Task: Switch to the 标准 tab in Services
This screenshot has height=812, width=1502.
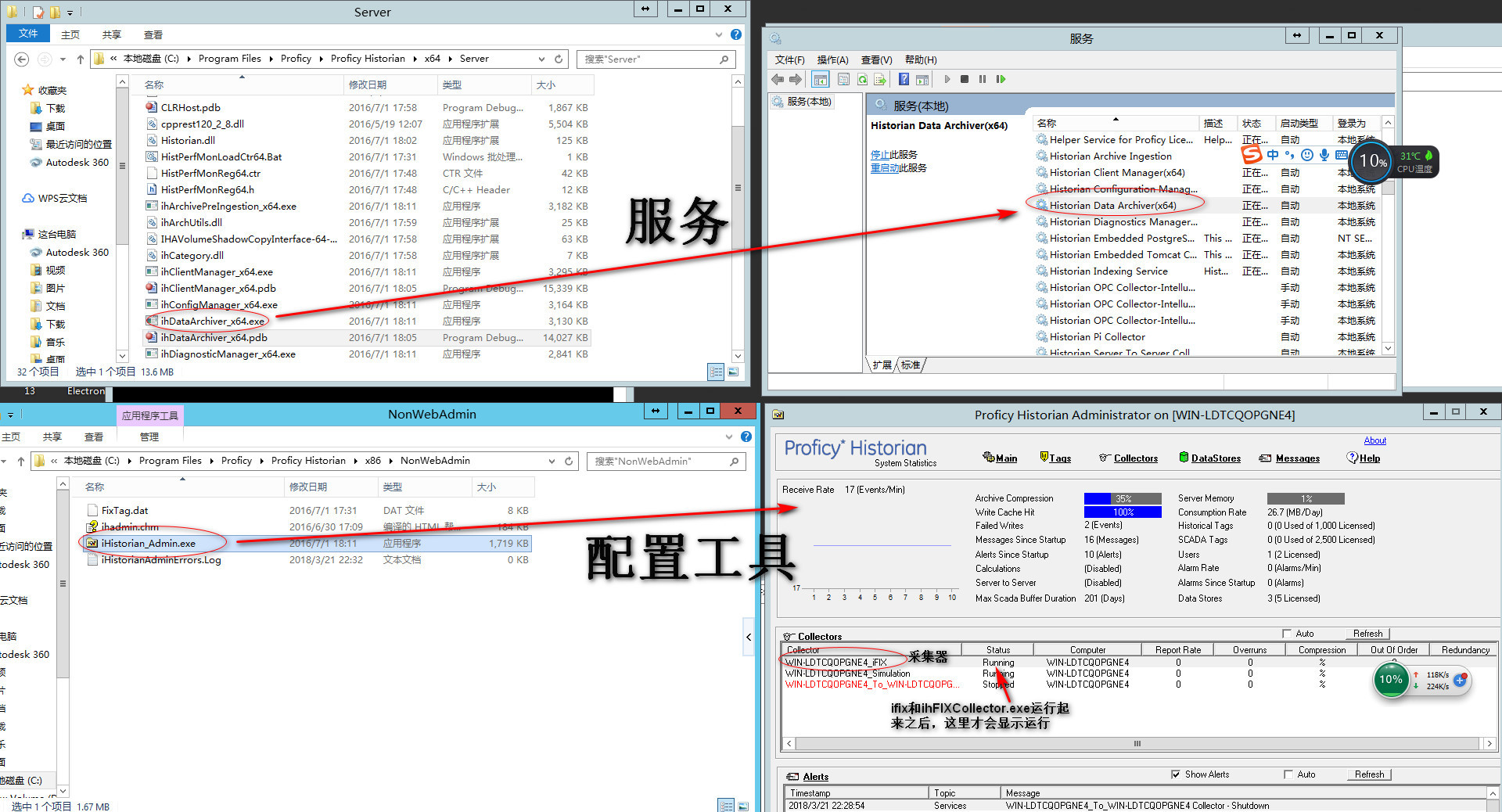Action: tap(910, 365)
